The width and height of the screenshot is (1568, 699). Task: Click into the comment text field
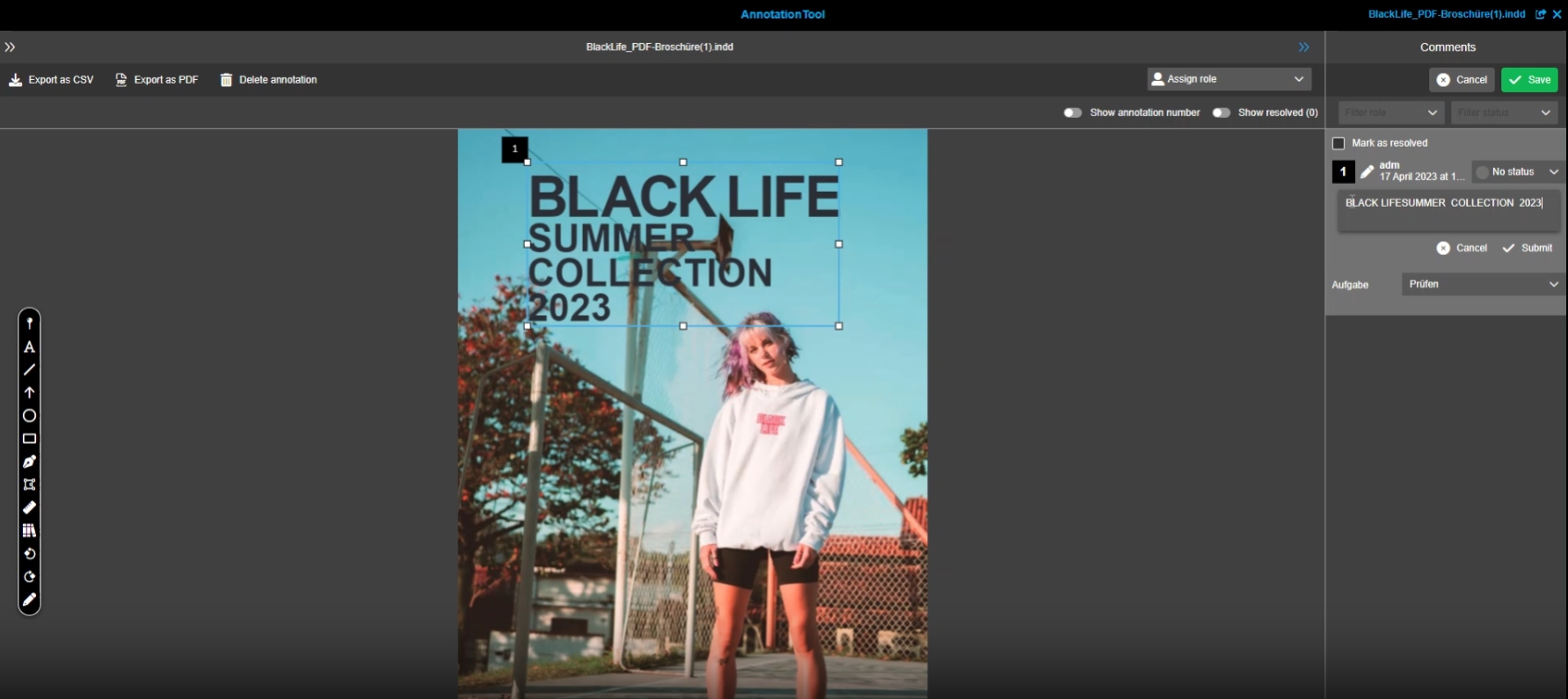click(1448, 211)
